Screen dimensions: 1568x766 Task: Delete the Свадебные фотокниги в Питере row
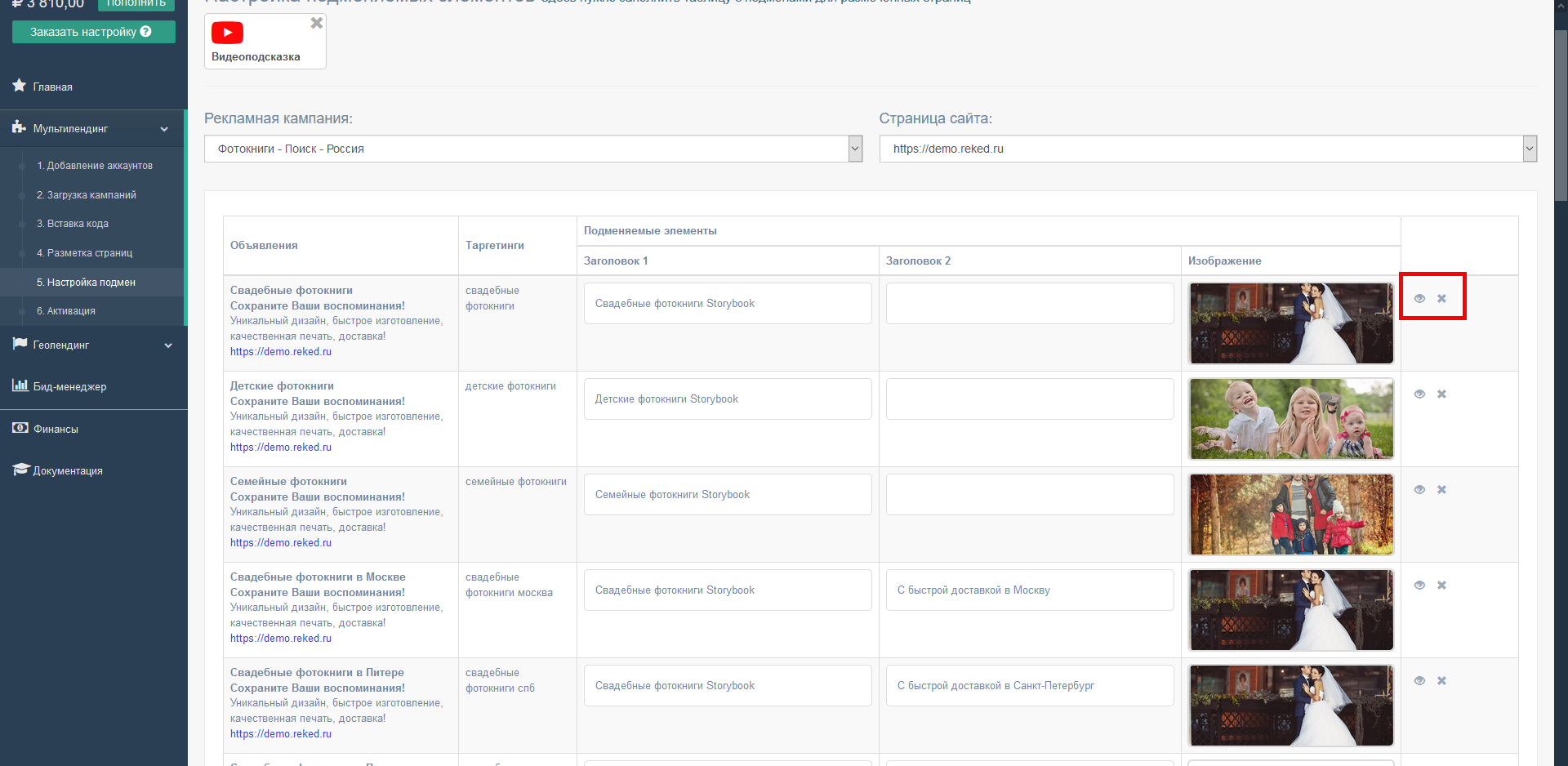tap(1441, 681)
